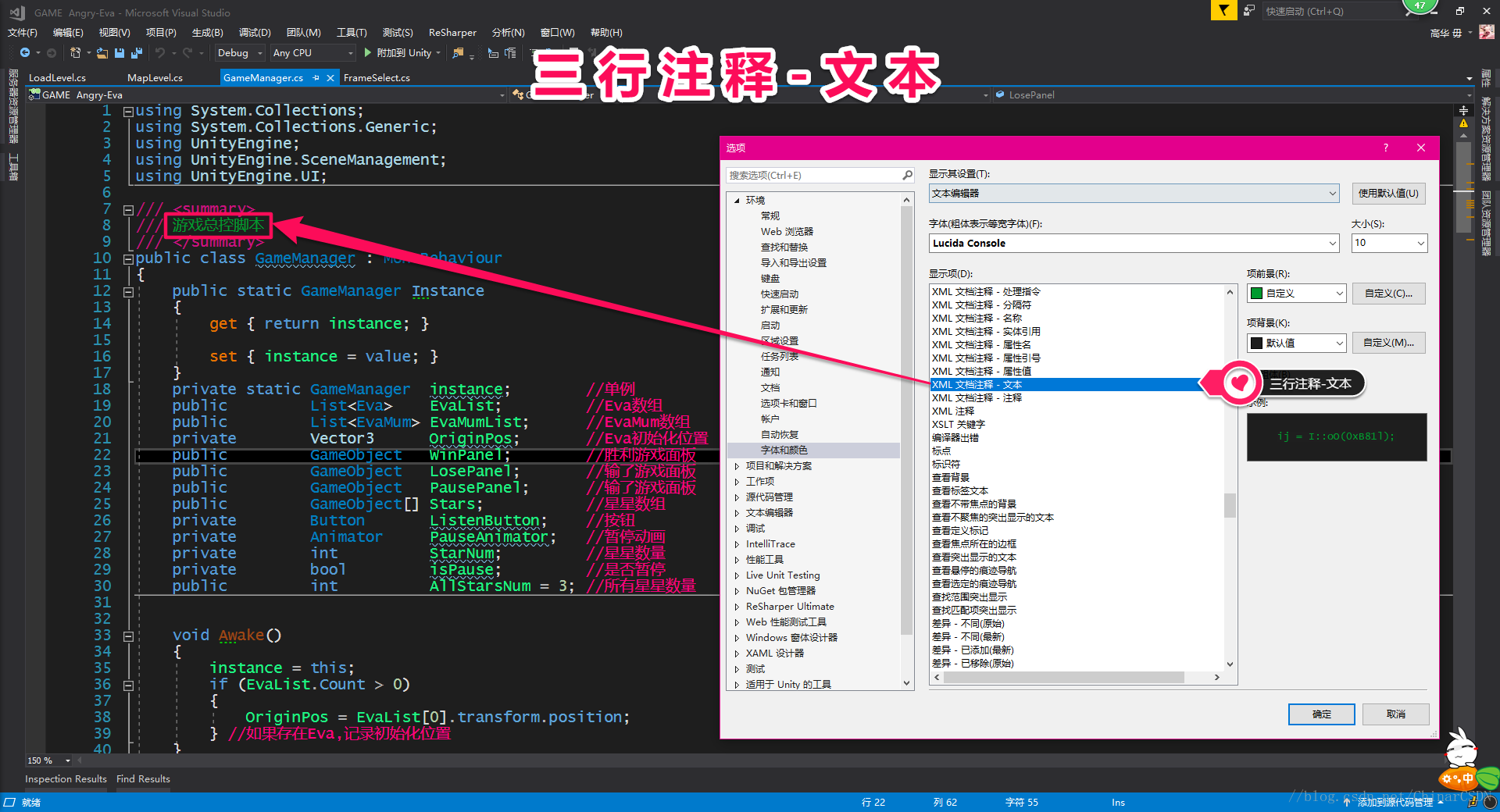Open the 项前景 foreground color dropdown

pyautogui.click(x=1296, y=293)
